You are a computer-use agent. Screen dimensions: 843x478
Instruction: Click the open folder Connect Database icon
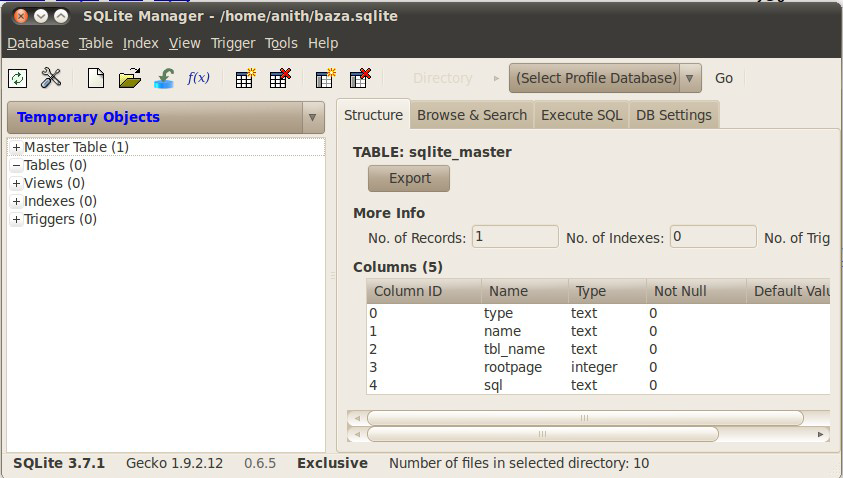point(130,78)
